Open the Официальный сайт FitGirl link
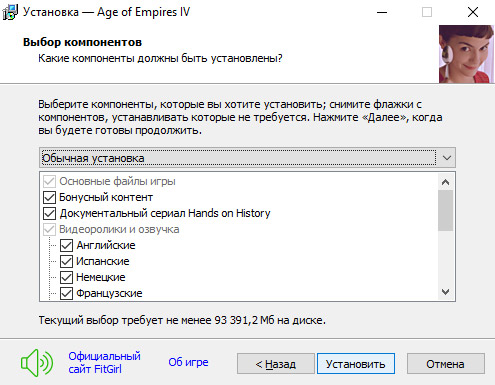The height and width of the screenshot is (385, 495). [x=104, y=363]
